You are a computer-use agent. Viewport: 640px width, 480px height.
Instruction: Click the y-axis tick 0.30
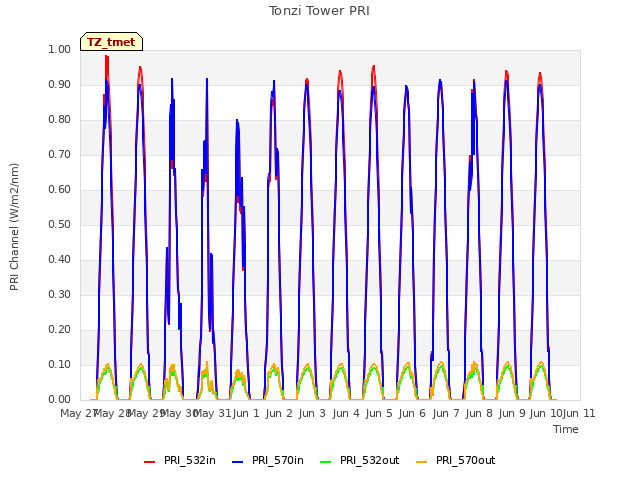point(60,294)
